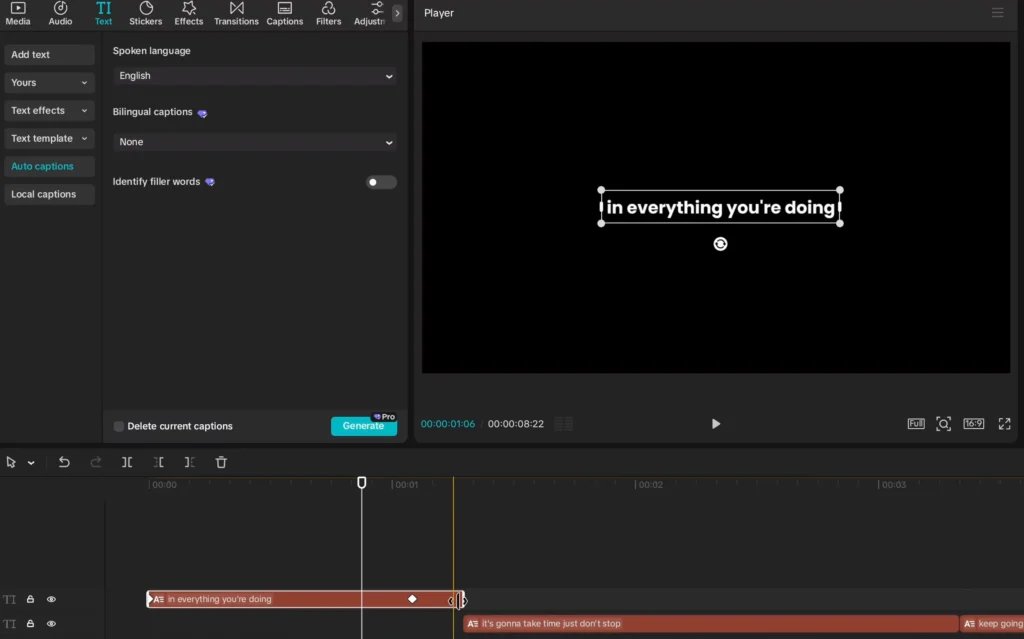Undo the last action

click(64, 462)
